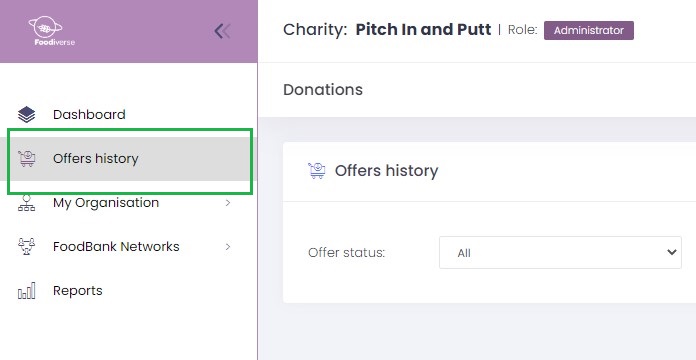Click the Dashboard stacked layers icon
The image size is (696, 360).
[x=27, y=115]
